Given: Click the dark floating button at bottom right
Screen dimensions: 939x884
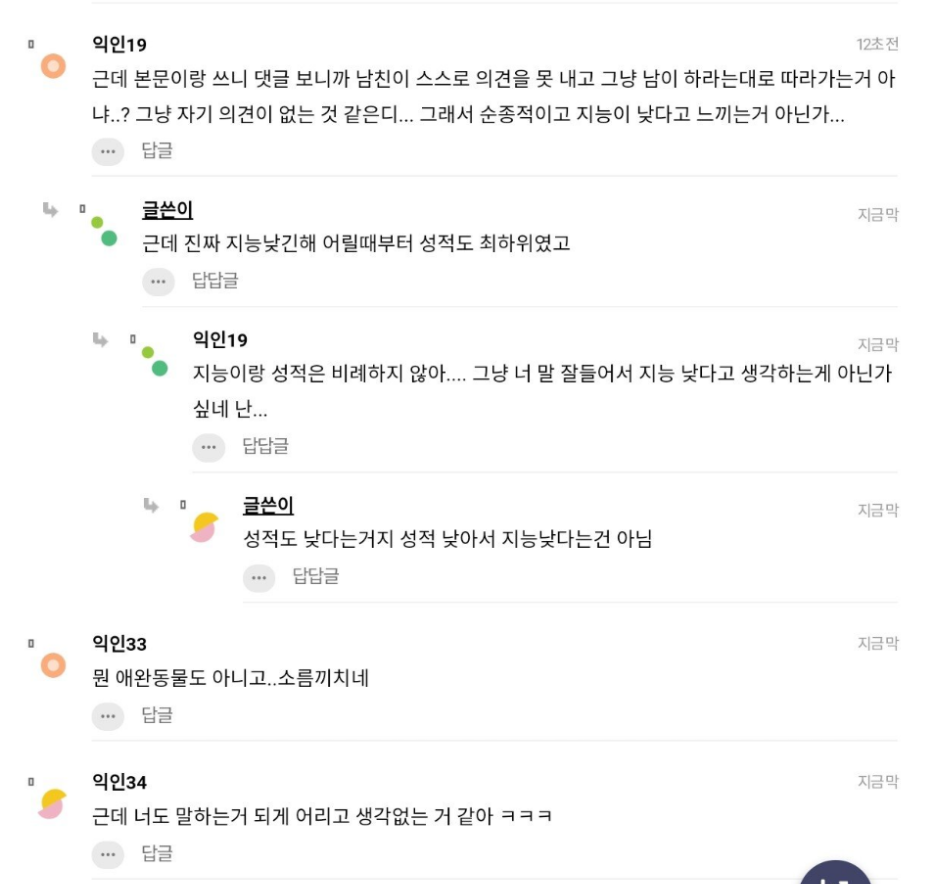Looking at the screenshot, I should [835, 874].
